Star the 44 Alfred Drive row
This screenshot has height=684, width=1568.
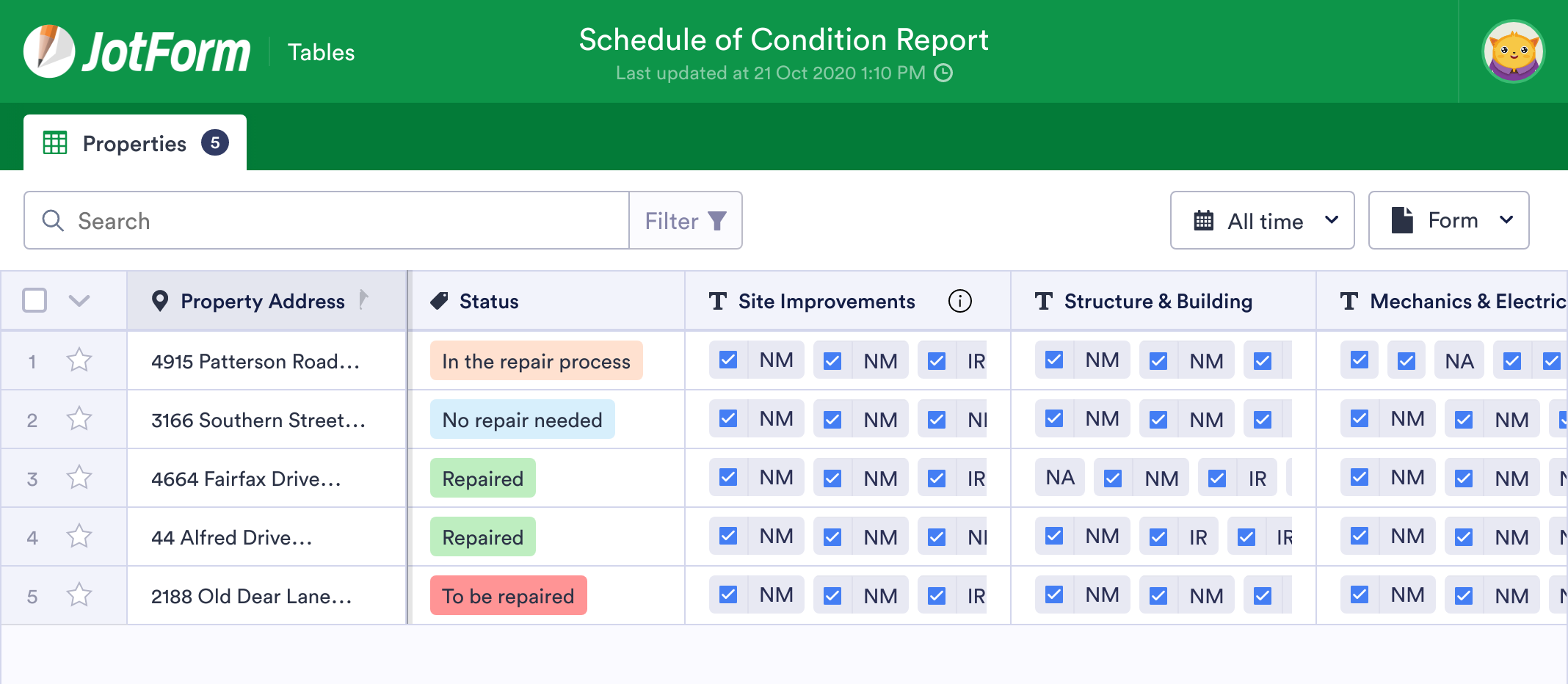tap(78, 536)
